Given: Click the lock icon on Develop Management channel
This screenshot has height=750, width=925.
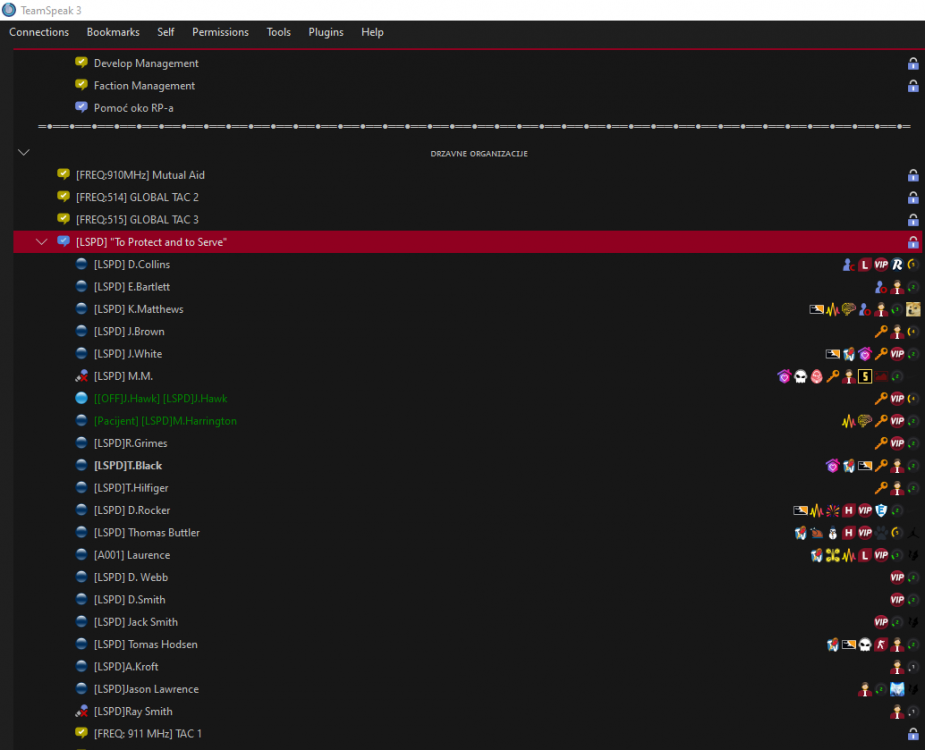Looking at the screenshot, I should [x=912, y=63].
